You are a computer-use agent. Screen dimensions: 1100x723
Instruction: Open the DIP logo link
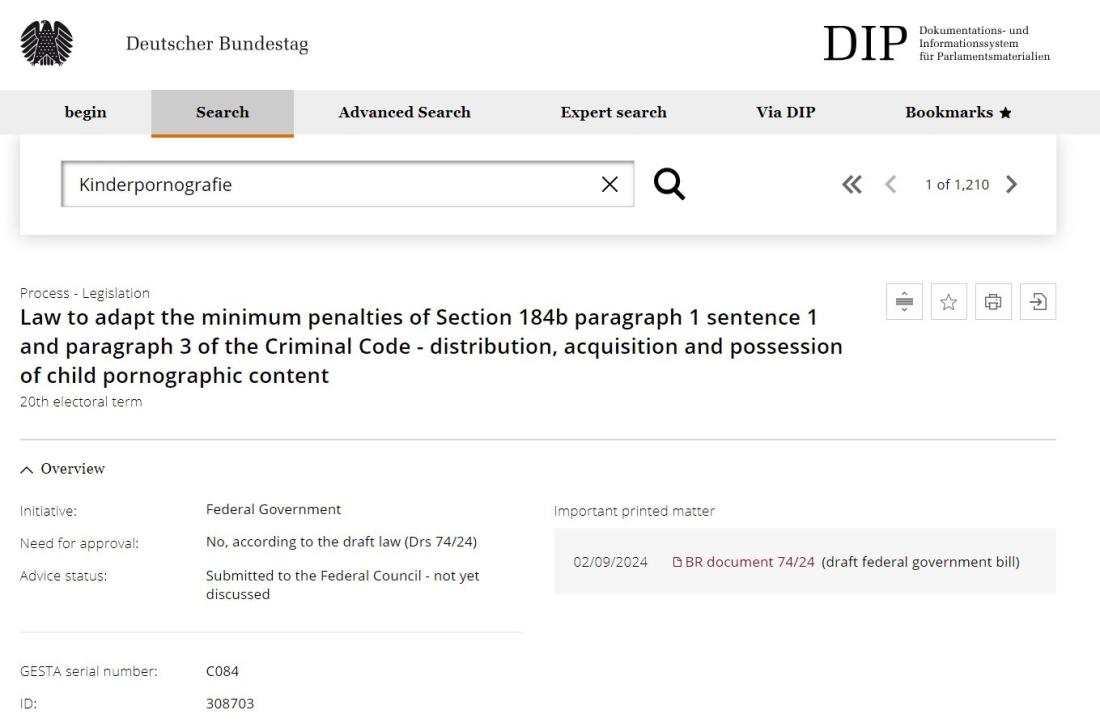tap(937, 43)
